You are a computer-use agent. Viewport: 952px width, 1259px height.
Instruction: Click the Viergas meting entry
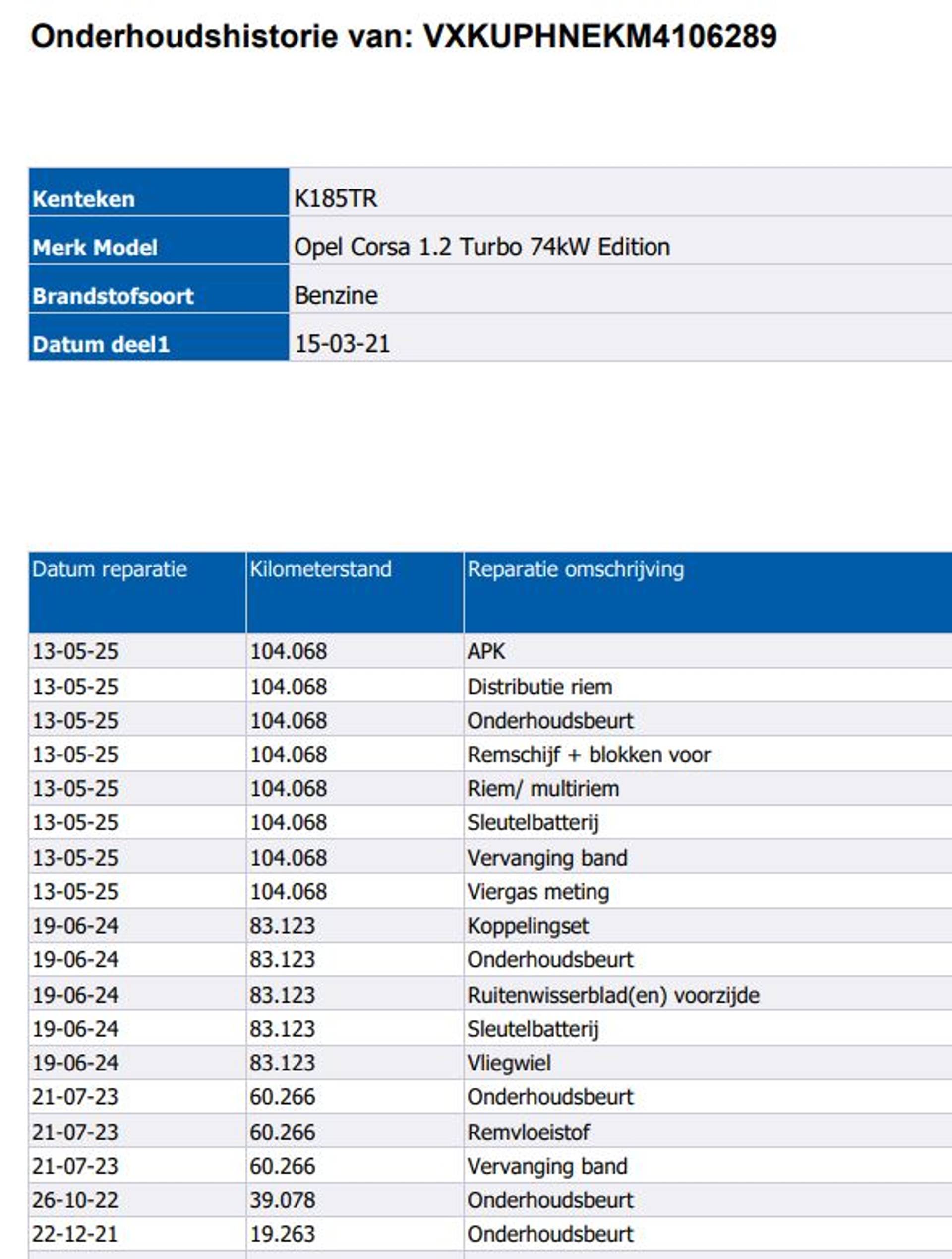[538, 892]
